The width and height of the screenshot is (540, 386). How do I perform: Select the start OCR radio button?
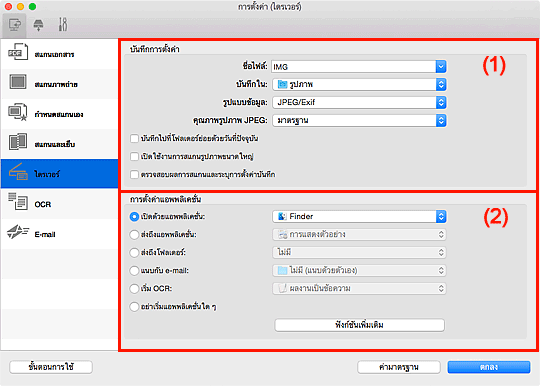(134, 289)
